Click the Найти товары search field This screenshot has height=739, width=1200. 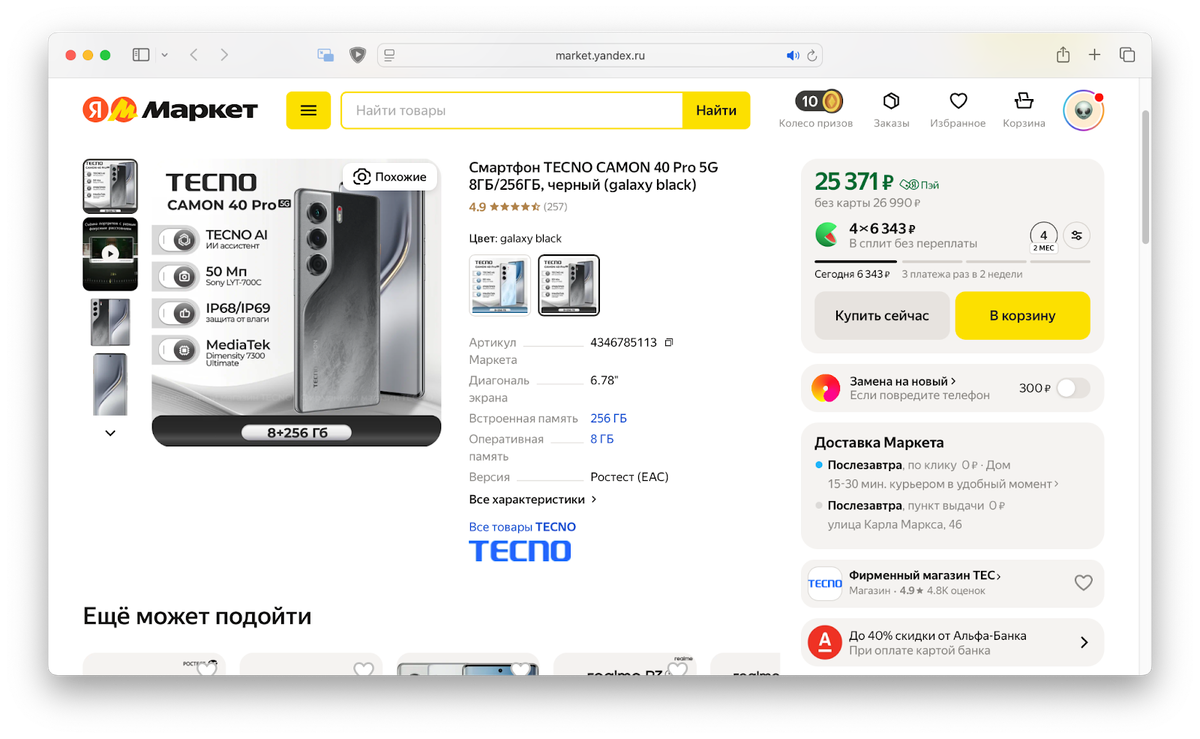point(512,110)
